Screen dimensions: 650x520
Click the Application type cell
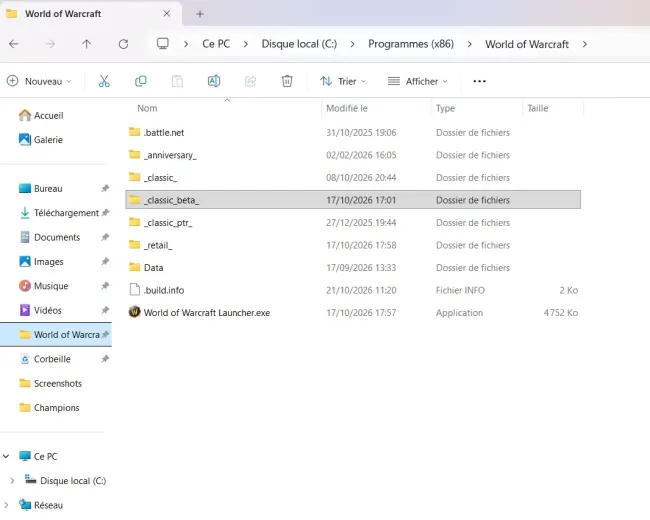[x=459, y=313]
